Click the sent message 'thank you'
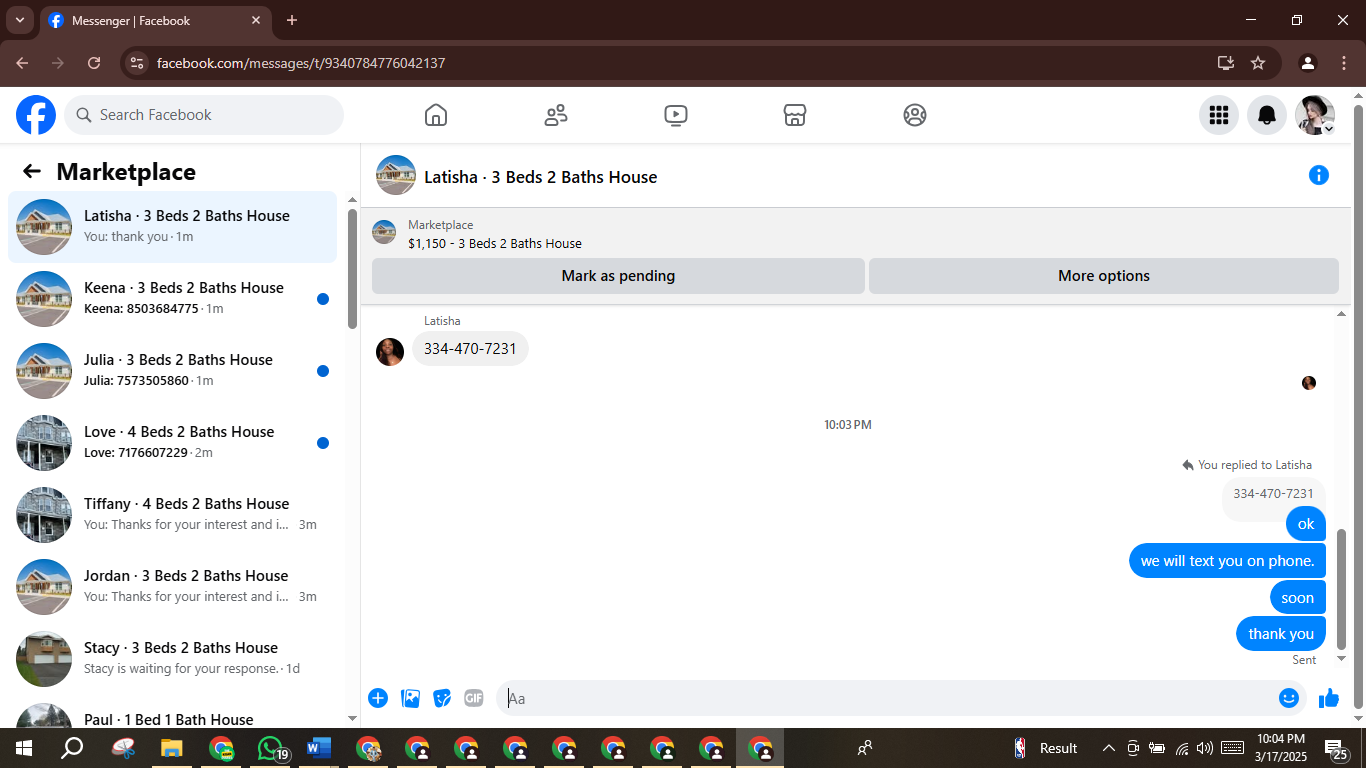This screenshot has height=768, width=1366. (1281, 634)
